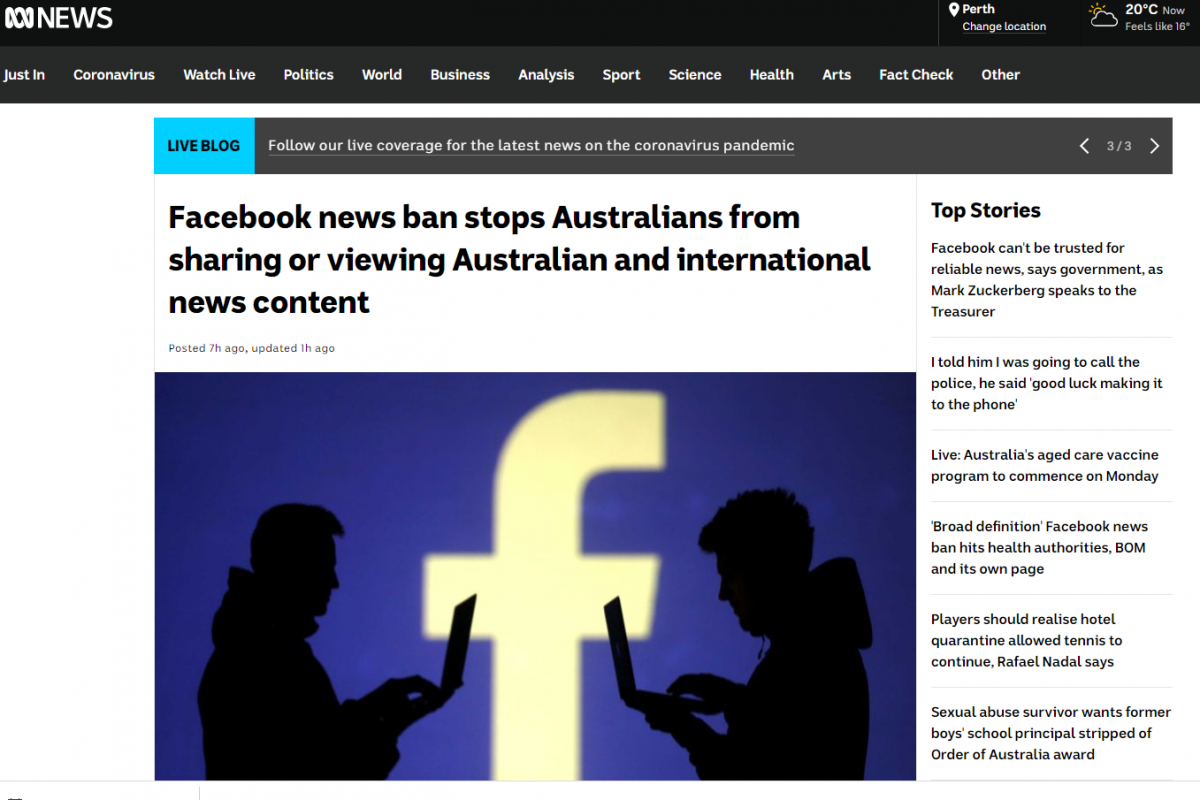Go to the World section
The width and height of the screenshot is (1200, 800).
pos(382,75)
